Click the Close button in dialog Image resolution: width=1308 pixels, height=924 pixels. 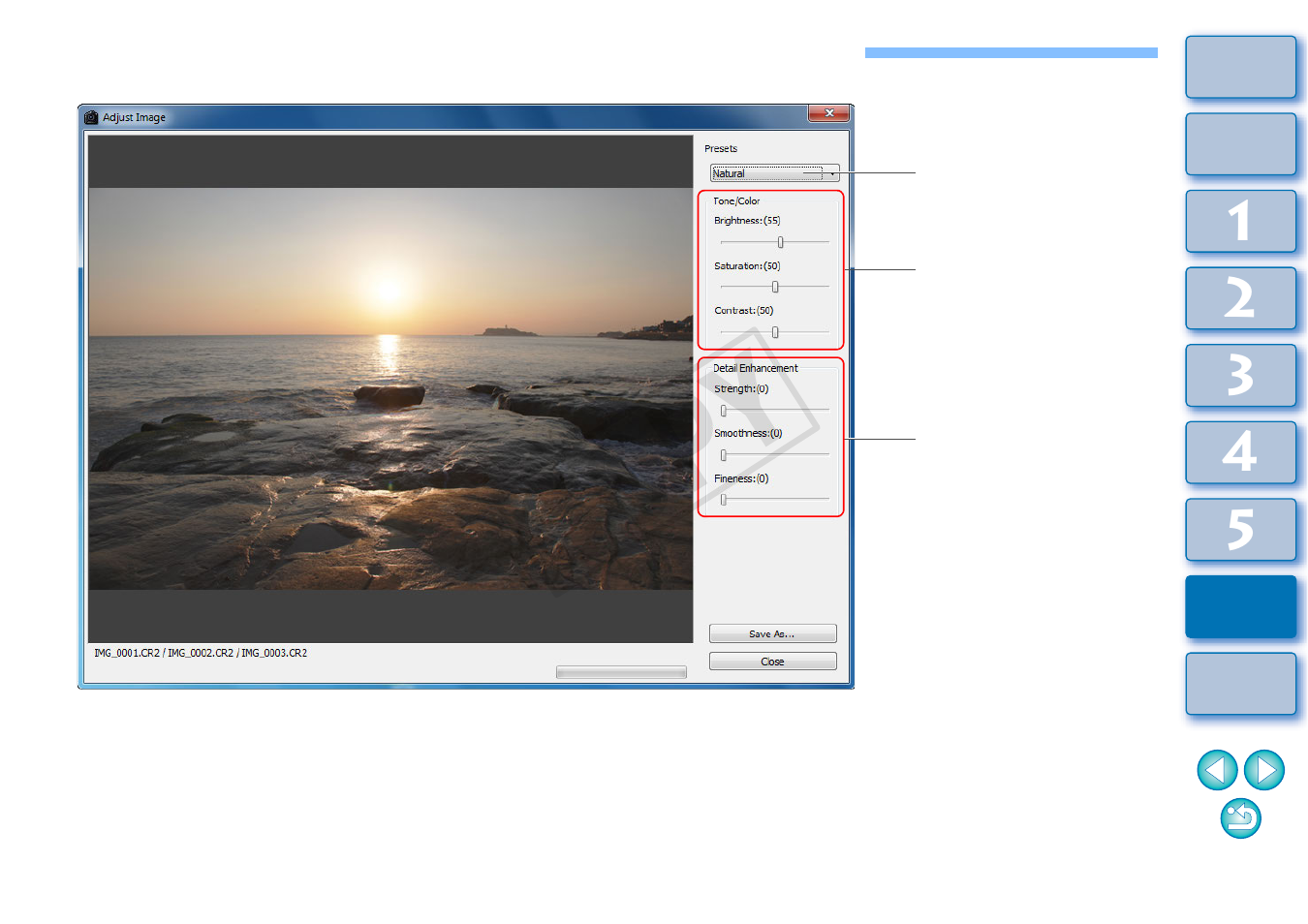click(772, 662)
